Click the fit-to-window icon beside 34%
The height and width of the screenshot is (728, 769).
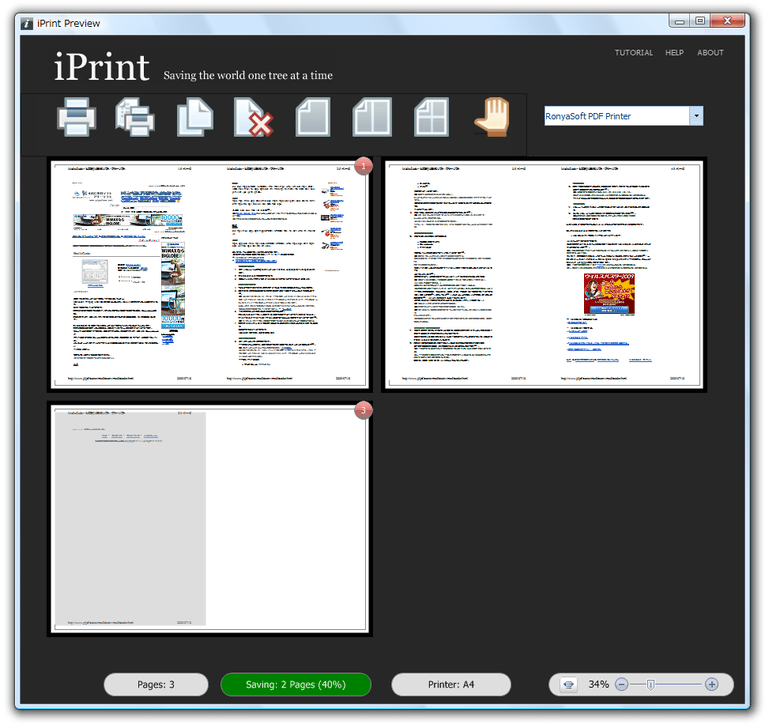coord(568,684)
